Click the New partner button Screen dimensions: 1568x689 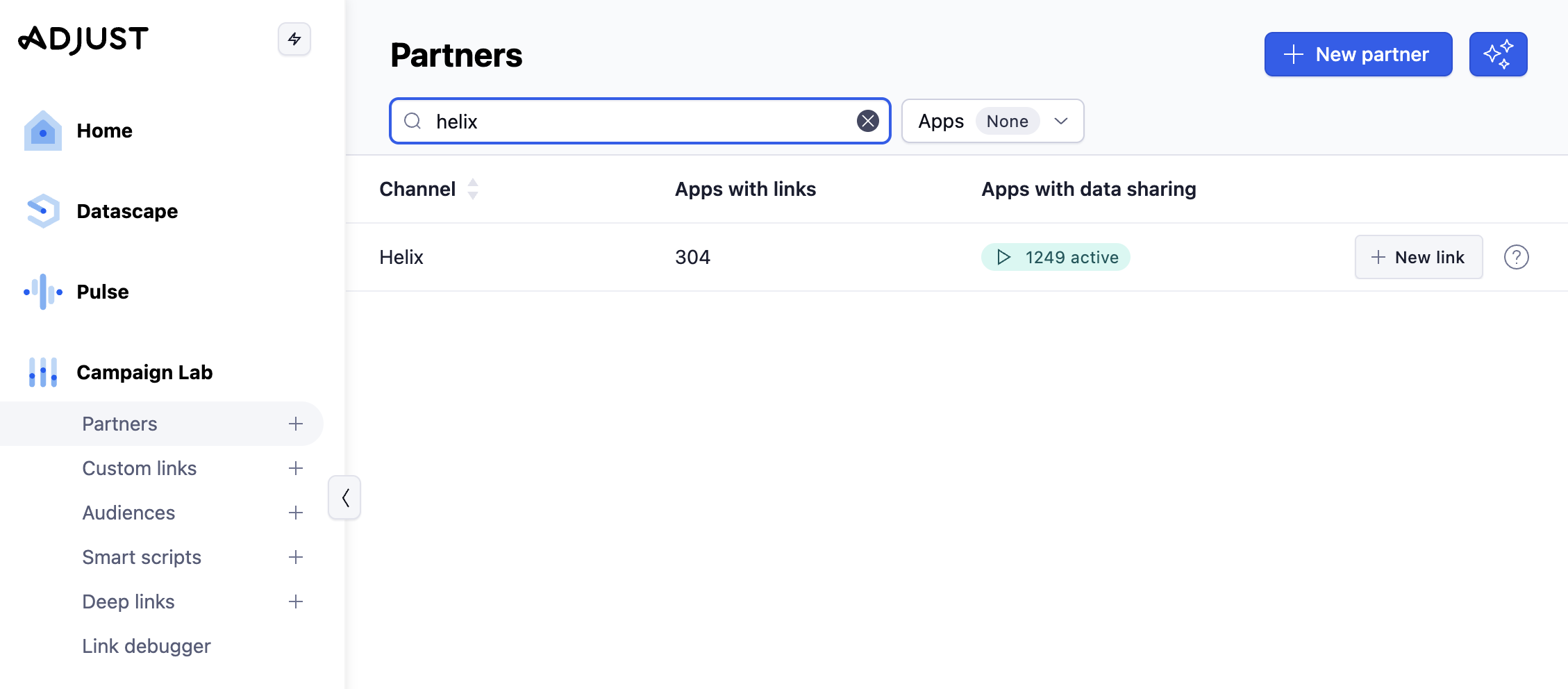(x=1358, y=54)
